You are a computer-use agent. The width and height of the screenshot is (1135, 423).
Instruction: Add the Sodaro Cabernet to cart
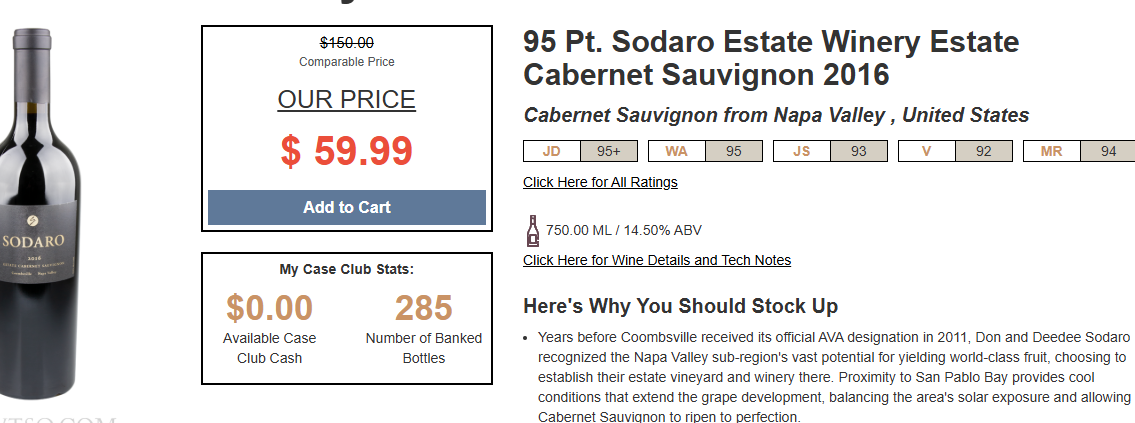347,207
